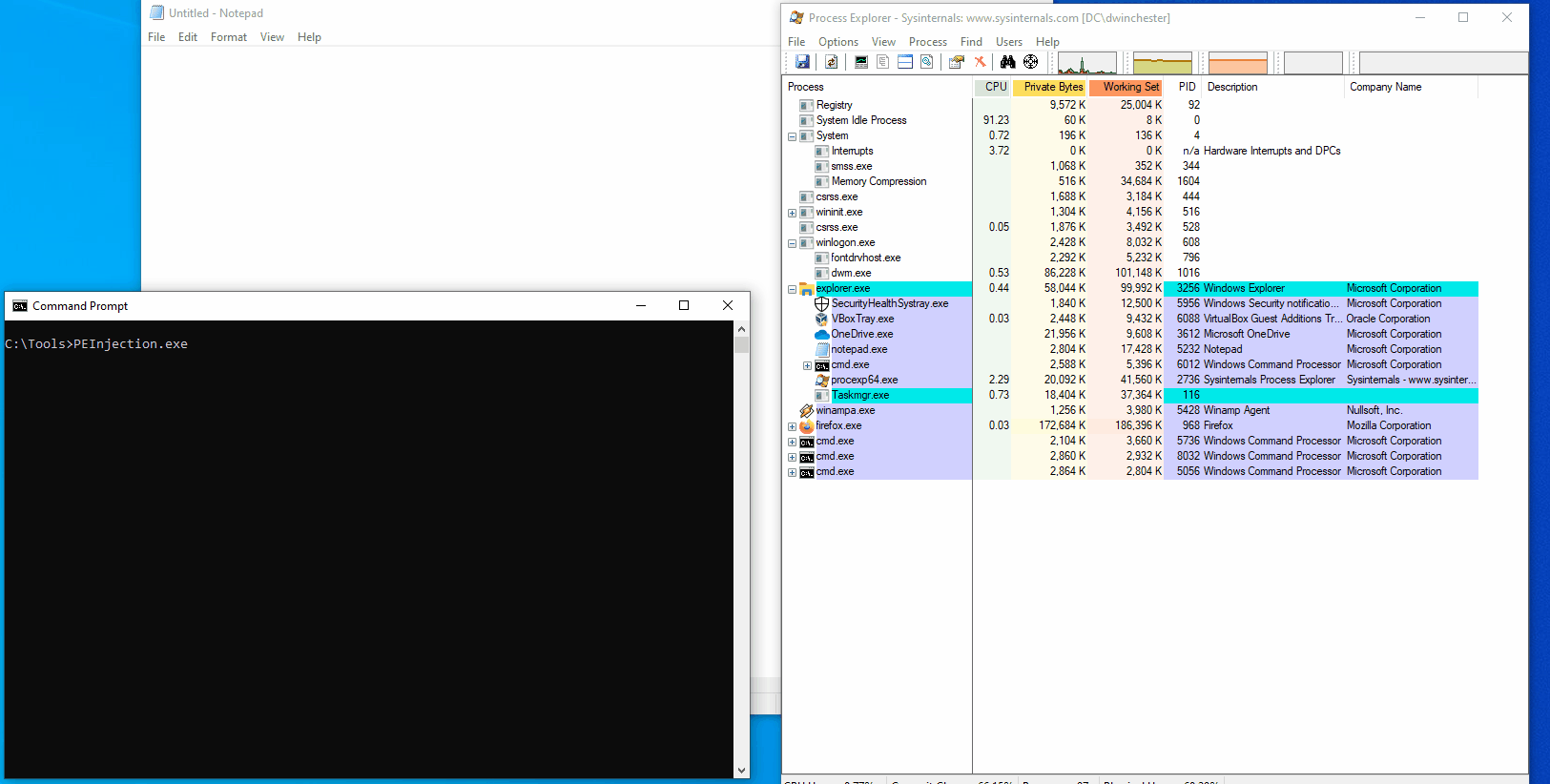
Task: Open the Options menu in Process Explorer
Action: tap(837, 42)
